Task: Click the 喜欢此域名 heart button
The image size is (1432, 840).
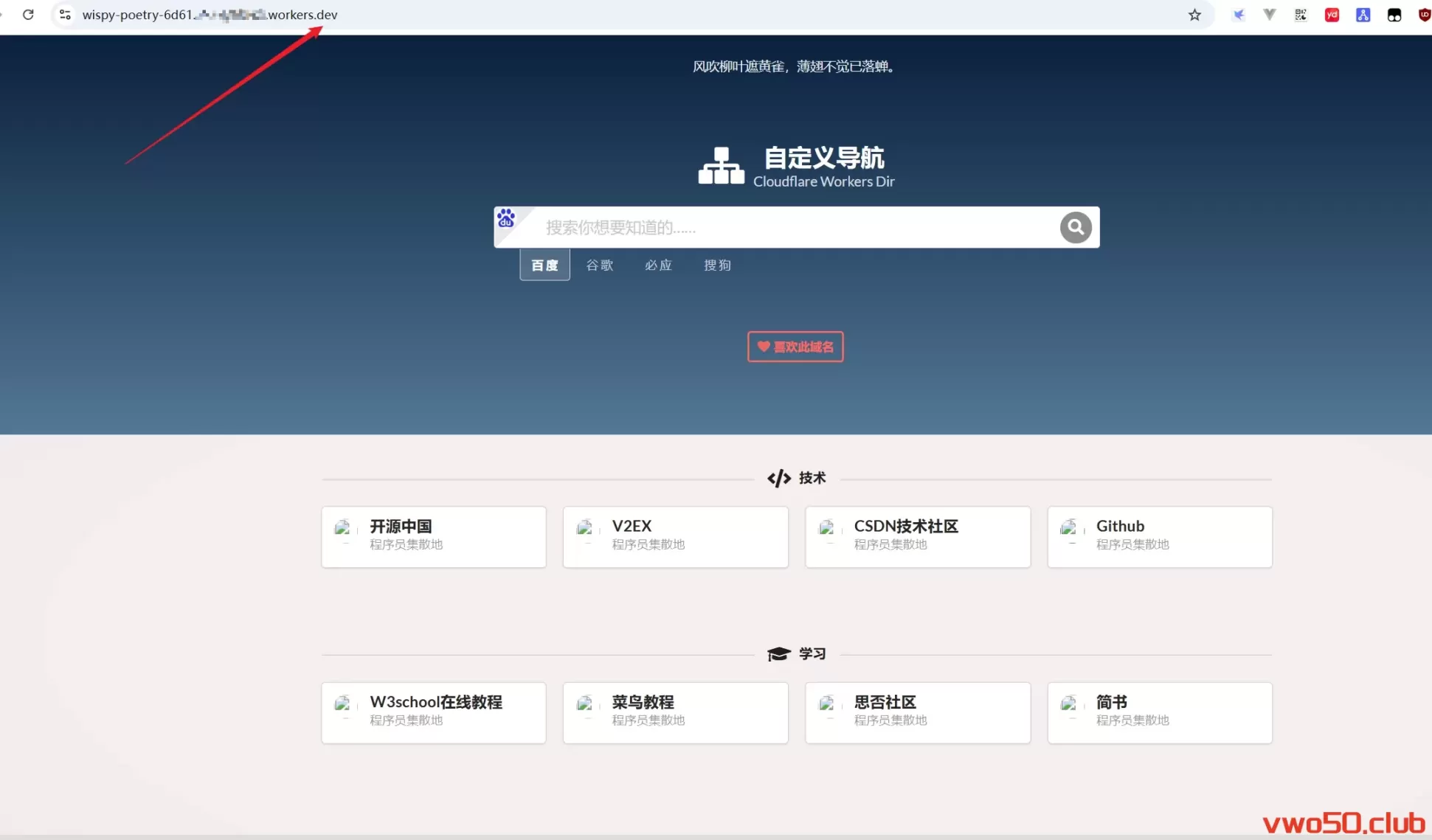Action: click(795, 347)
